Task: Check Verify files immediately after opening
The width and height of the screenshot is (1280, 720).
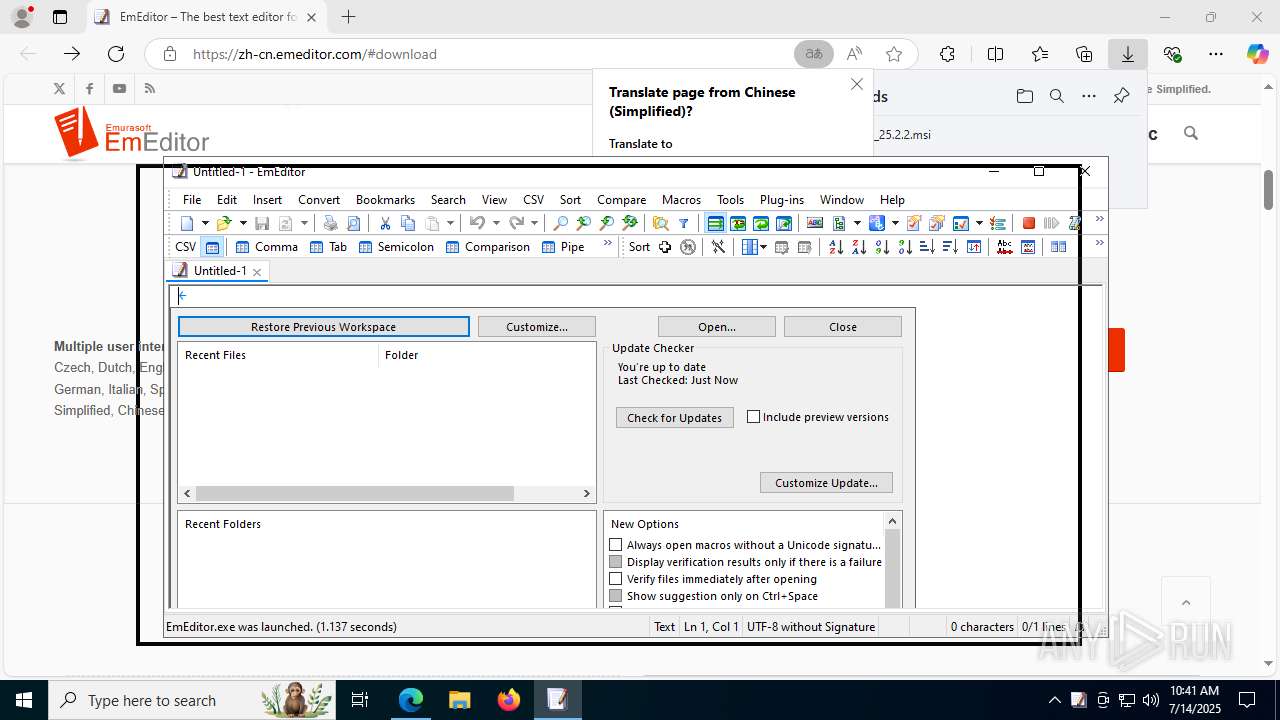Action: pyautogui.click(x=616, y=579)
